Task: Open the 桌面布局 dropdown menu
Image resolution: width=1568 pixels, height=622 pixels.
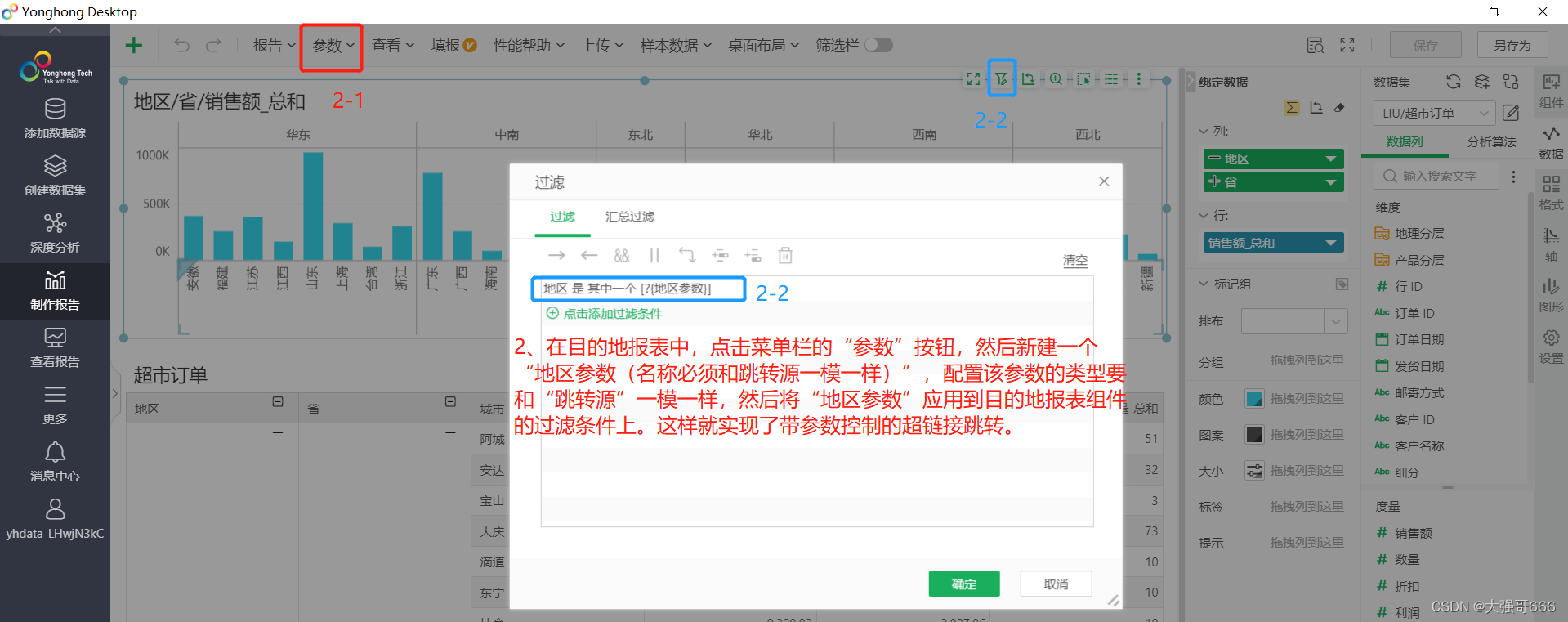Action: coord(764,46)
